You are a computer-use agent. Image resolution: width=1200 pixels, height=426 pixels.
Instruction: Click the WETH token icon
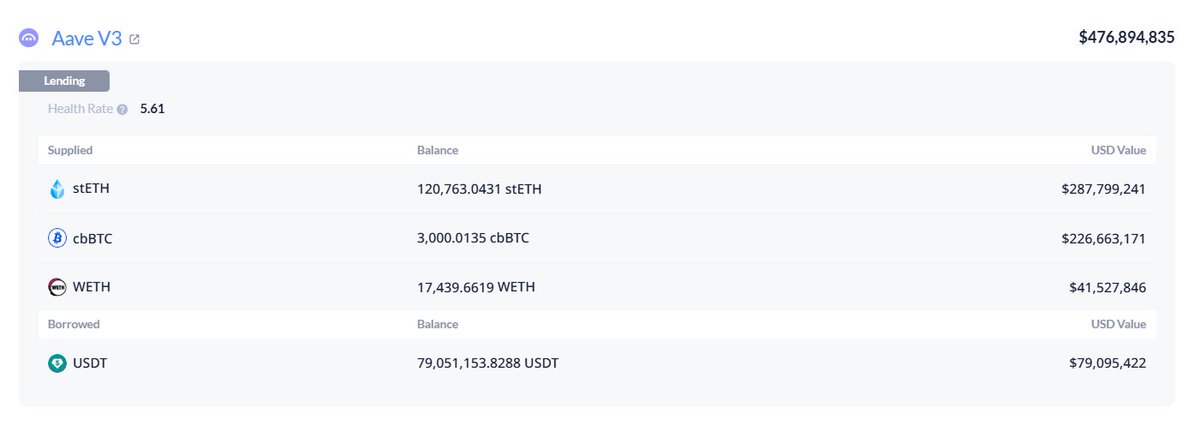[x=57, y=287]
